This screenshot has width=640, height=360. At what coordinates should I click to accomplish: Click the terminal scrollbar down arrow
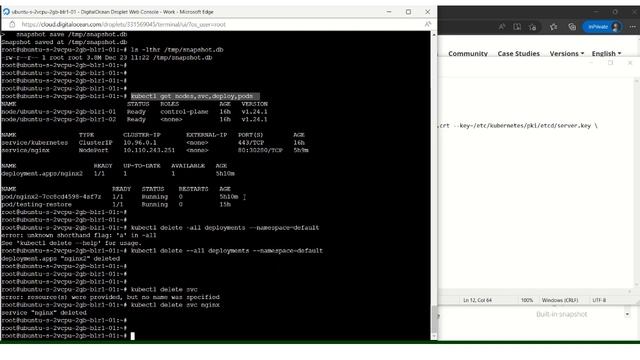[434, 336]
